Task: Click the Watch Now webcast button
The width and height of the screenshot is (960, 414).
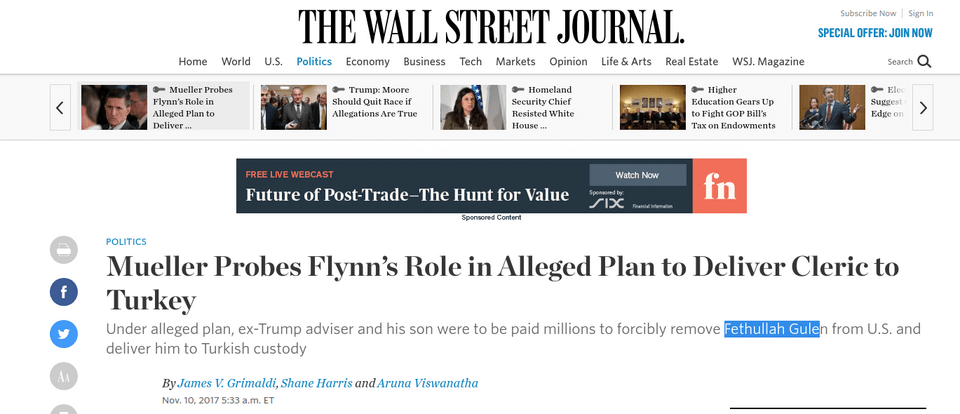Action: 637,175
